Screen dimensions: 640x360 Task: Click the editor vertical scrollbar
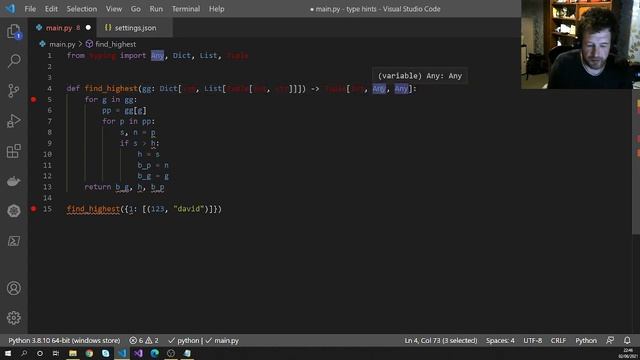636,162
